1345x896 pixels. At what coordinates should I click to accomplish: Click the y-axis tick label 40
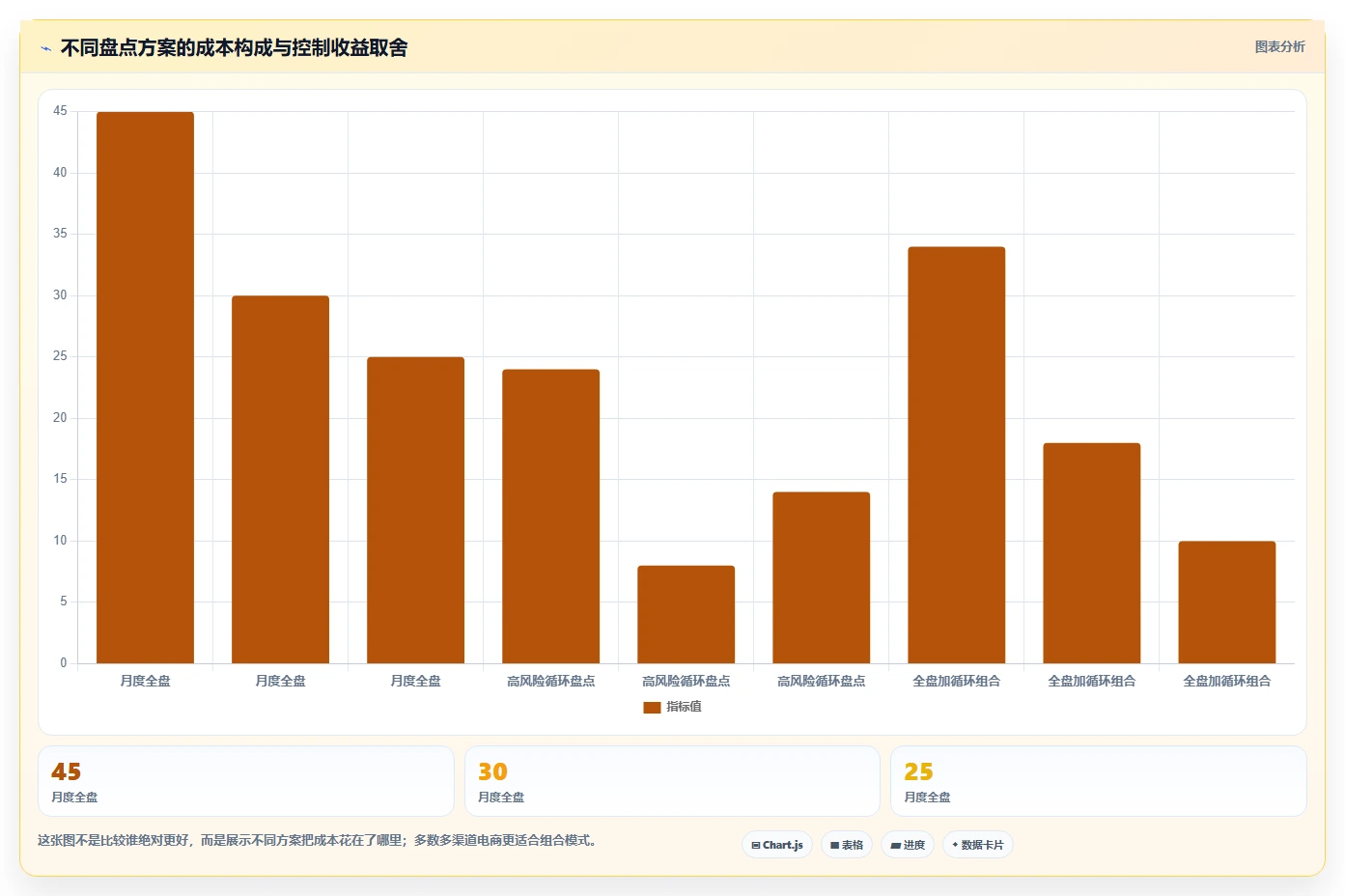(x=60, y=173)
